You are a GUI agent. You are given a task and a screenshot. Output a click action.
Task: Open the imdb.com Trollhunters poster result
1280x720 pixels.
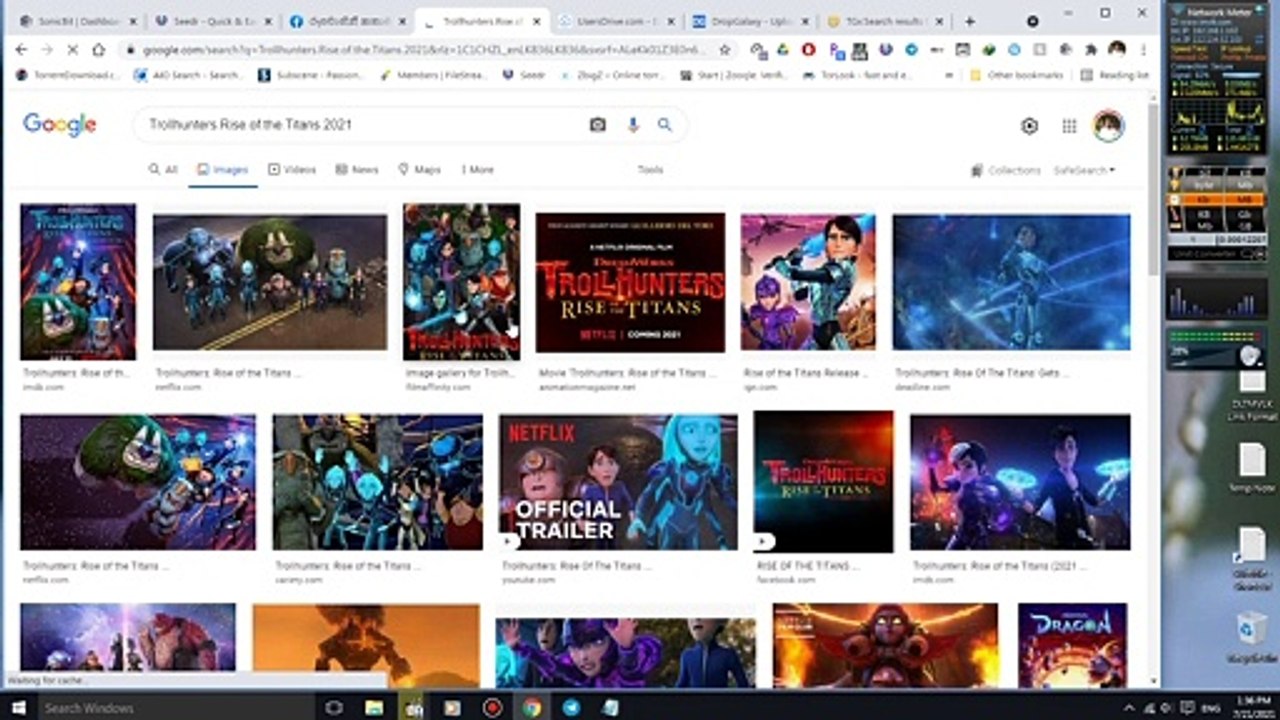78,282
